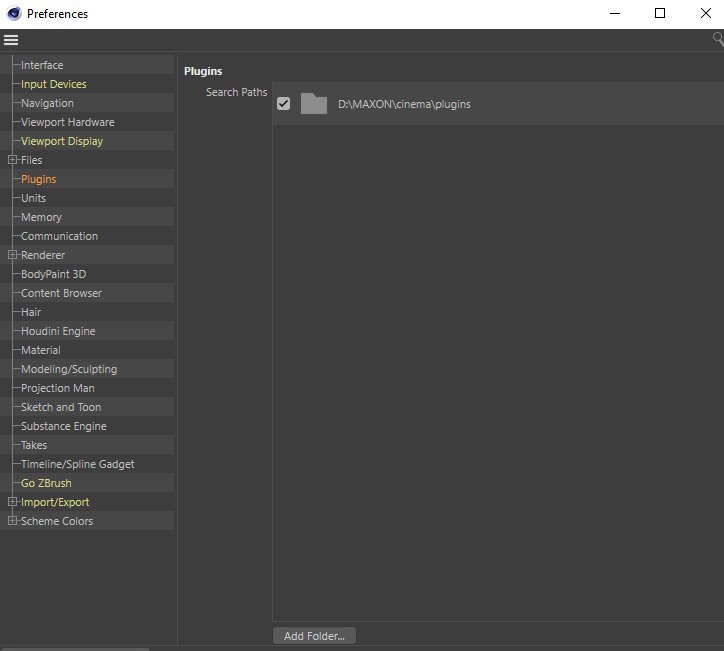Click the Add Folder... button
The width and height of the screenshot is (724, 651).
[x=314, y=636]
